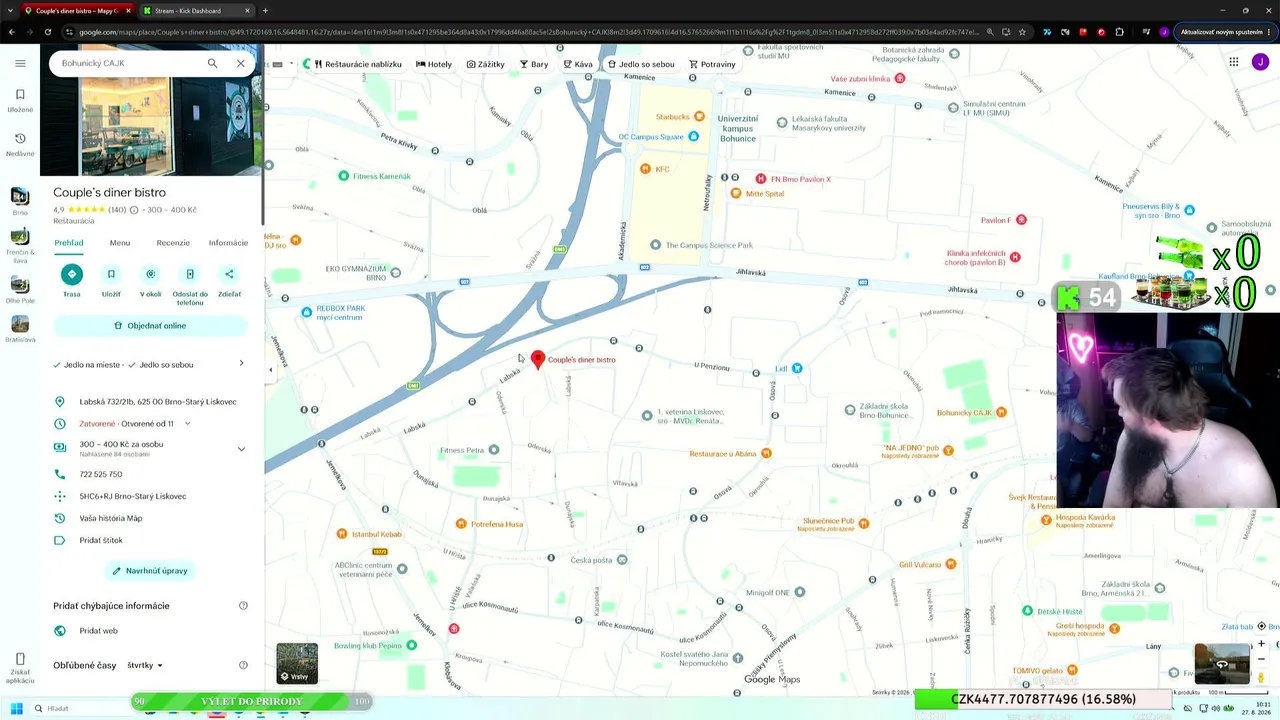Screen dimensions: 1280x720
Task: Clear the Bohunický CAJK search text
Action: 241,63
